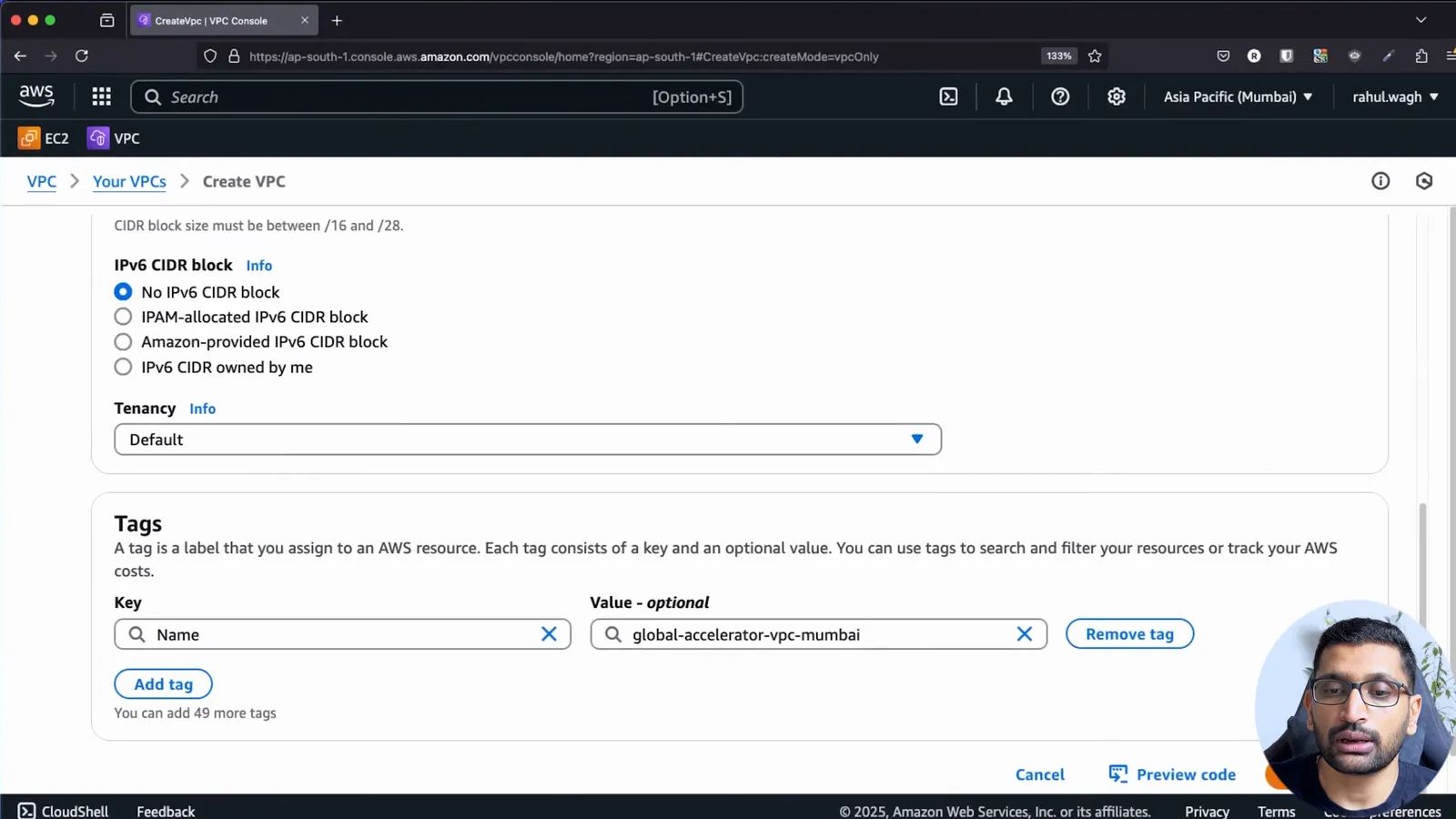Open Info link next to Tenancy
1456x819 pixels.
(202, 409)
